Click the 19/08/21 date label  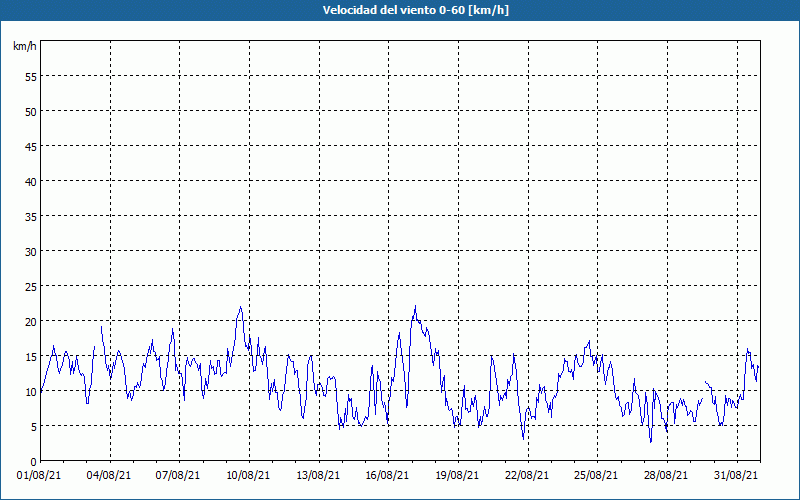pyautogui.click(x=457, y=475)
